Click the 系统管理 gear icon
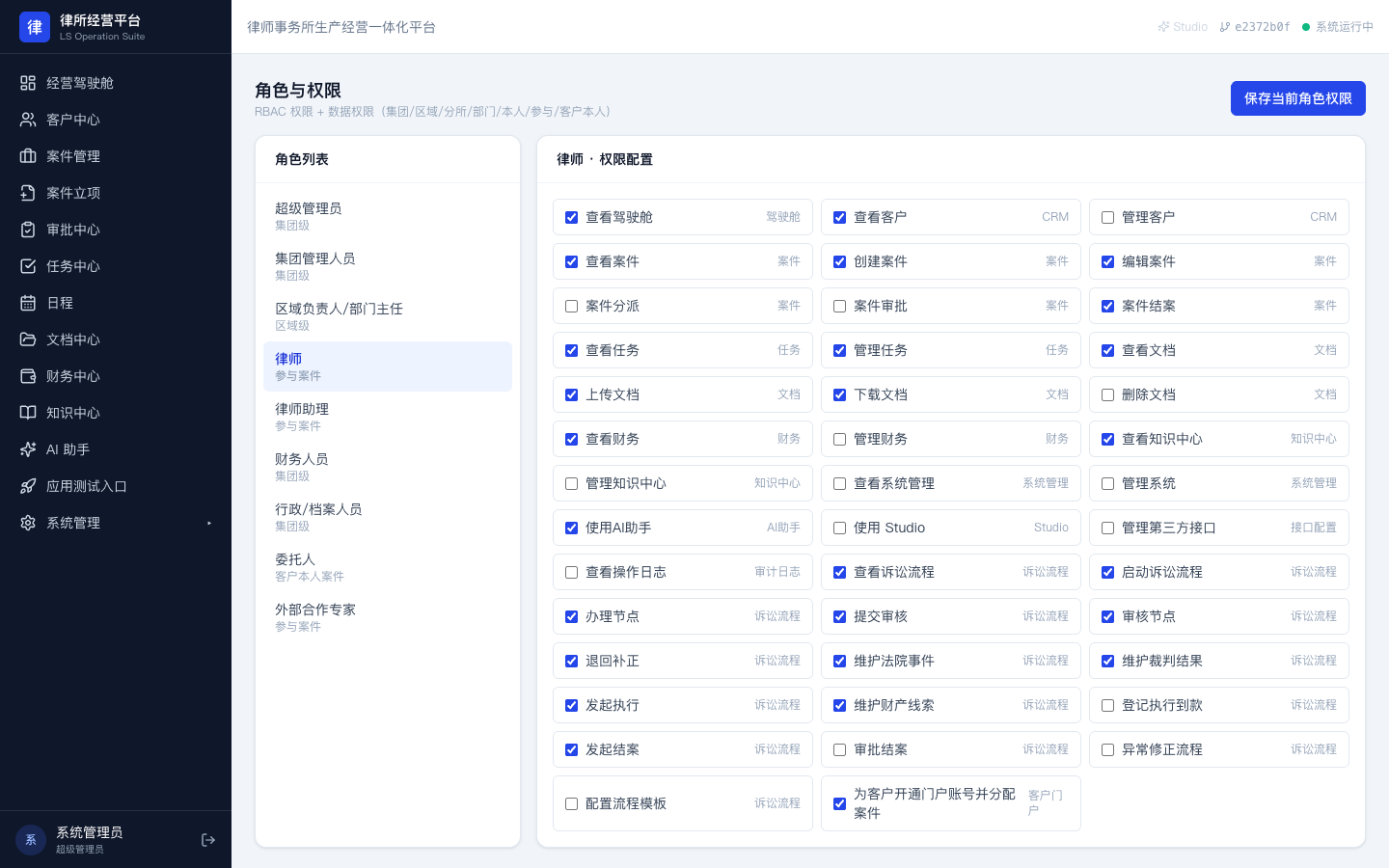 pos(28,523)
